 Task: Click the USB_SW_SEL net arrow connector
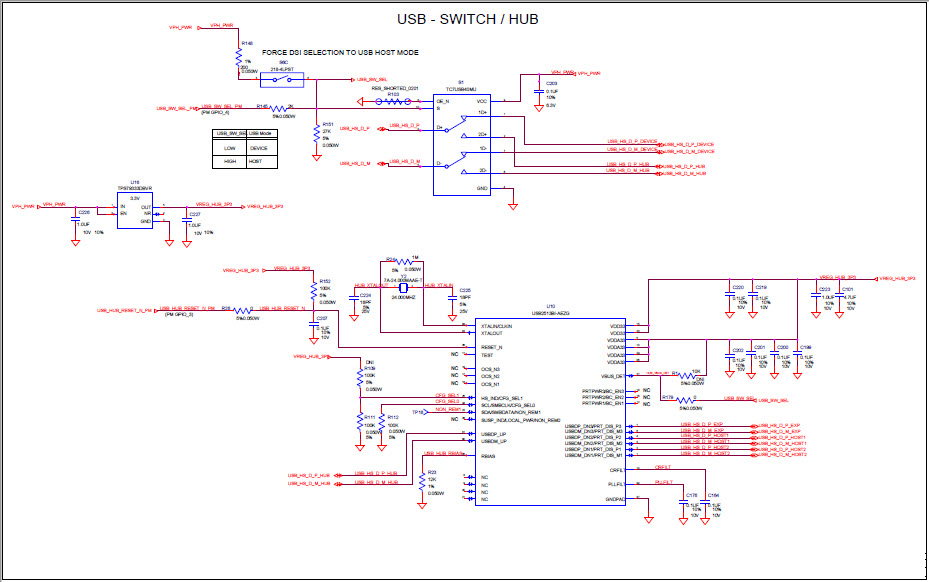click(354, 79)
